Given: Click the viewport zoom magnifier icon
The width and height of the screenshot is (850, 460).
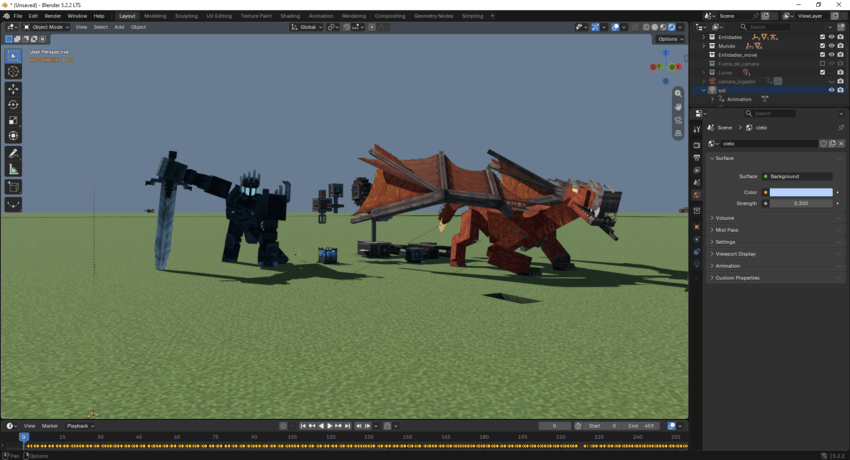Looking at the screenshot, I should [x=678, y=94].
